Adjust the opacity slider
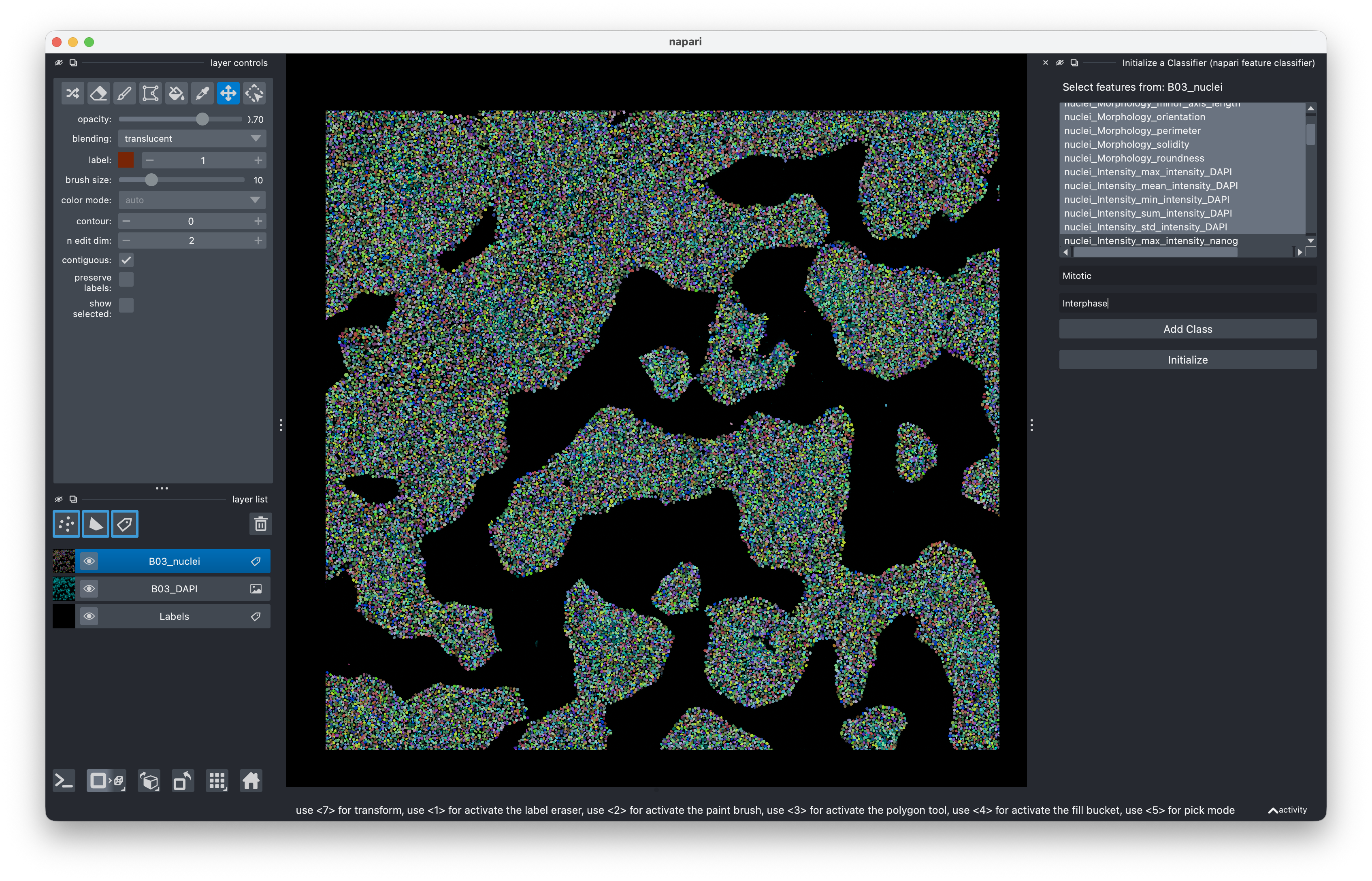The height and width of the screenshot is (881, 1372). click(x=202, y=119)
